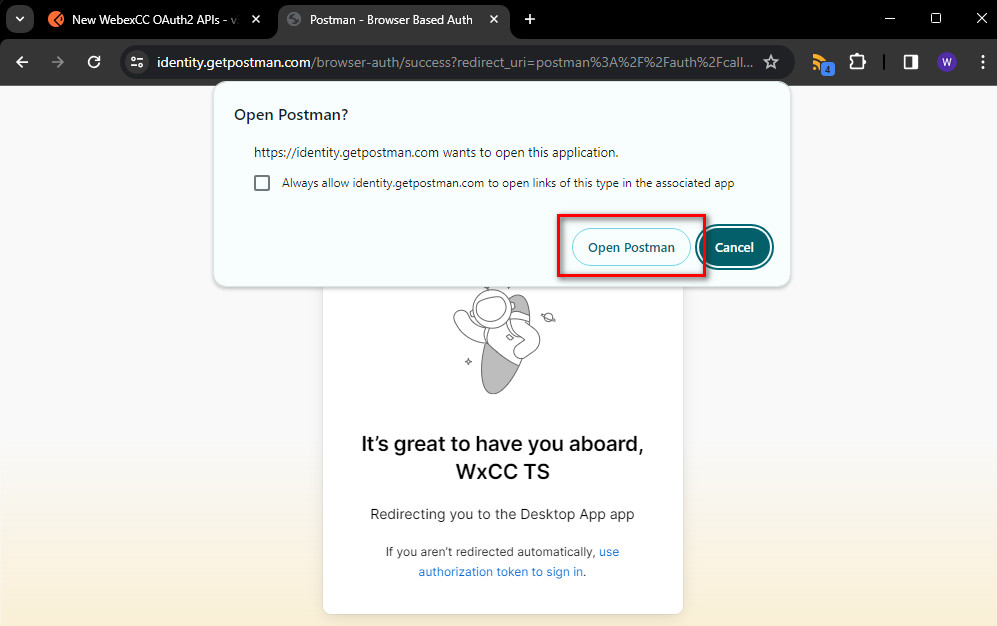Click the address bar URL

pos(455,62)
